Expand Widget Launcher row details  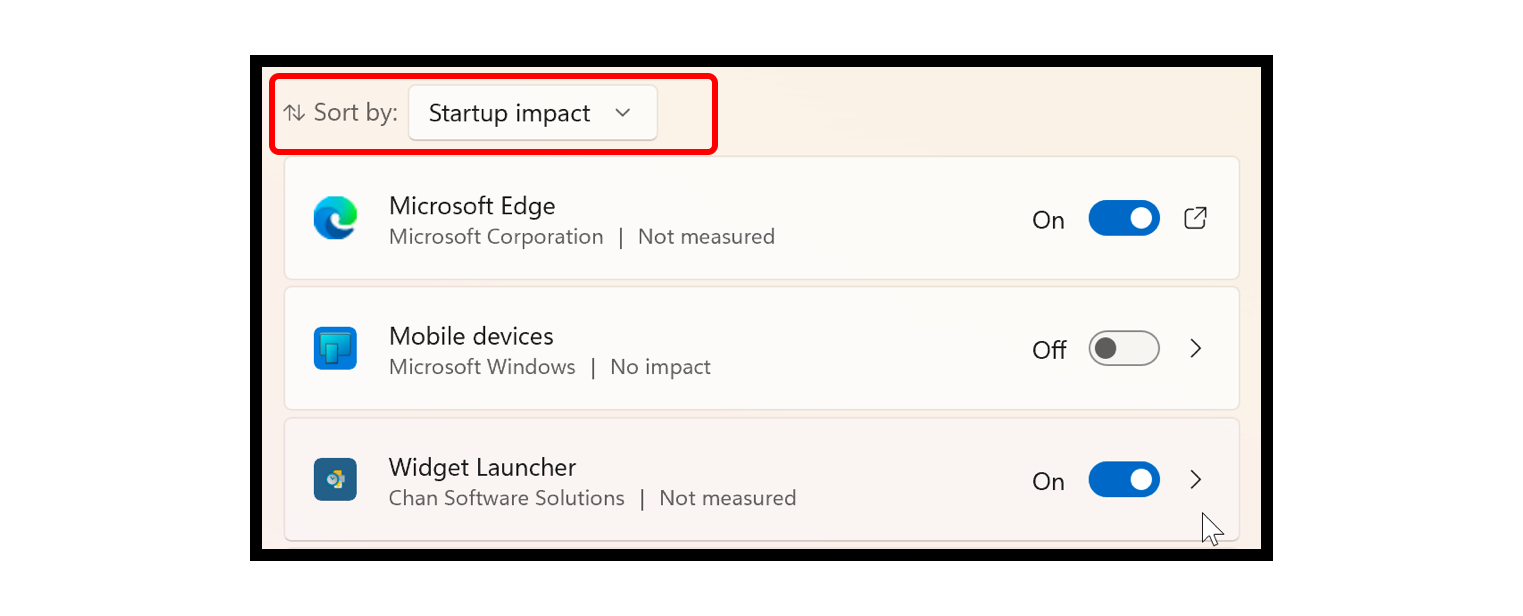1196,479
